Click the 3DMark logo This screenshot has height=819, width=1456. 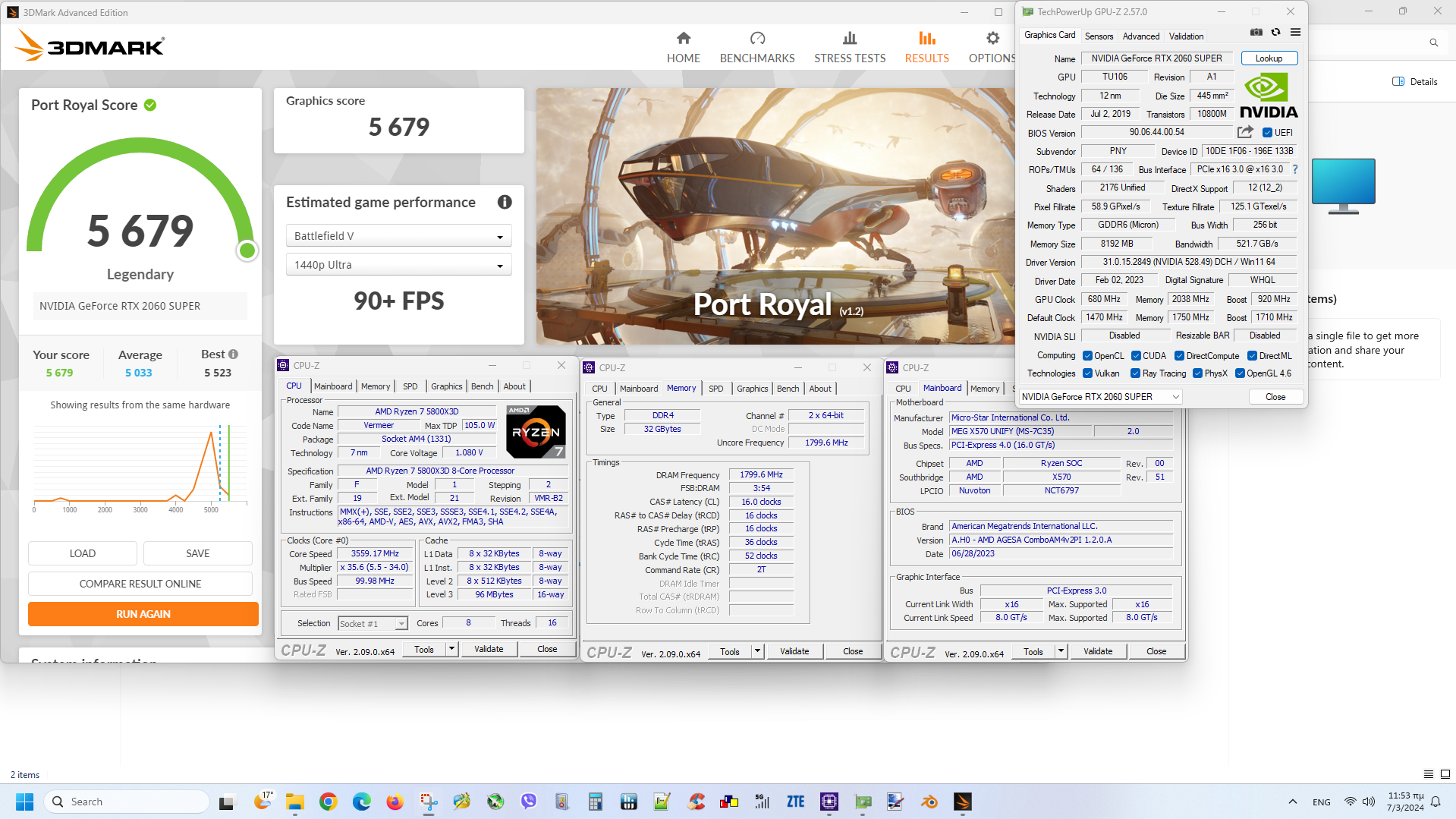coord(90,46)
